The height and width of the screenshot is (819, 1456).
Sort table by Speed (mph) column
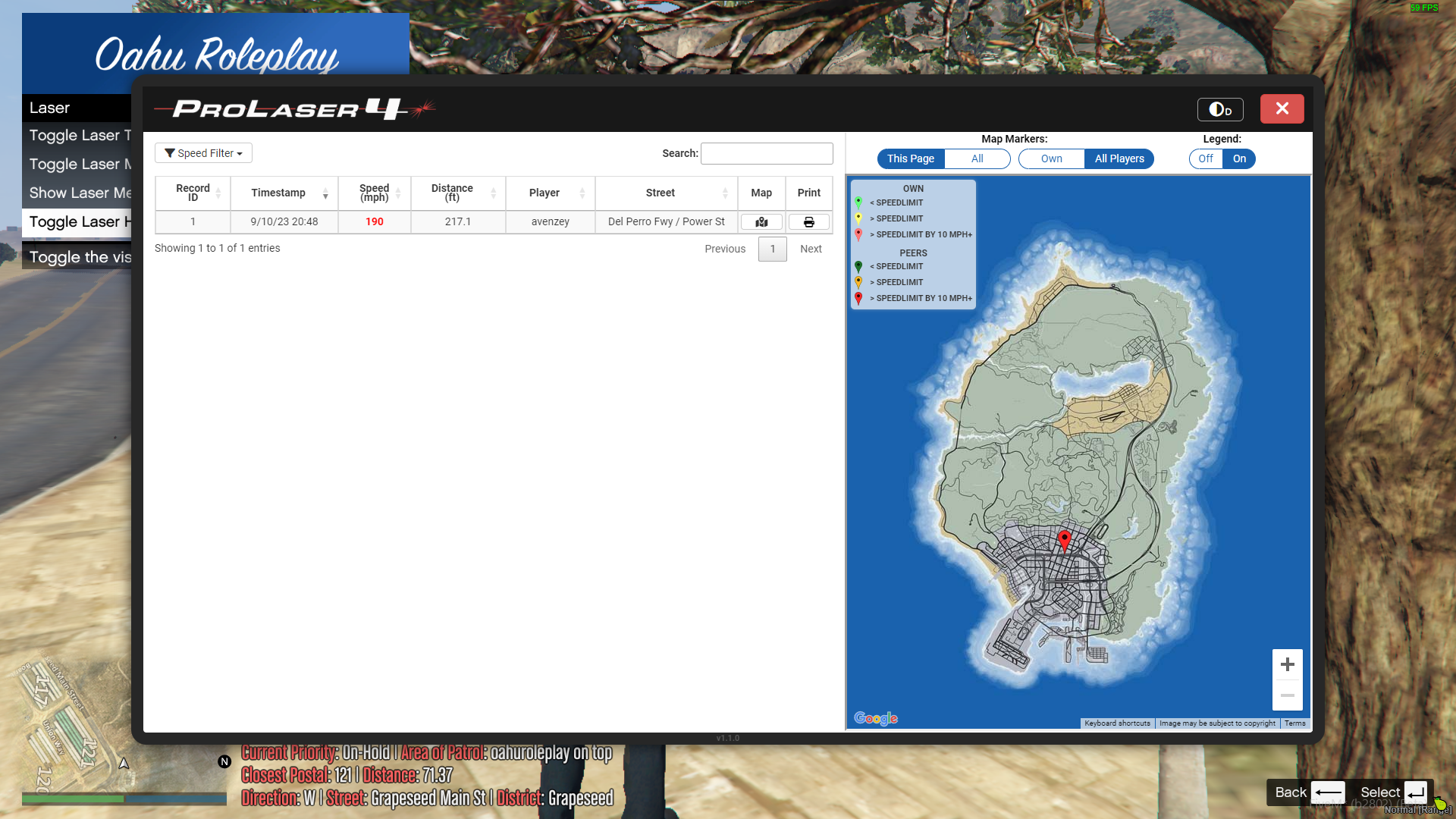(375, 193)
